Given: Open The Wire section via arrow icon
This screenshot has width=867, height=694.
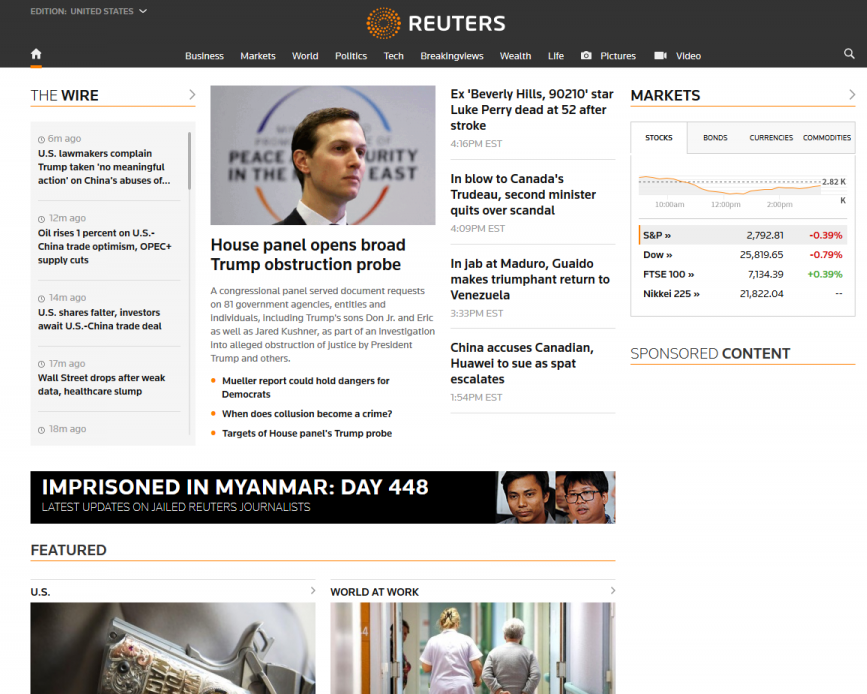Looking at the screenshot, I should [x=191, y=96].
